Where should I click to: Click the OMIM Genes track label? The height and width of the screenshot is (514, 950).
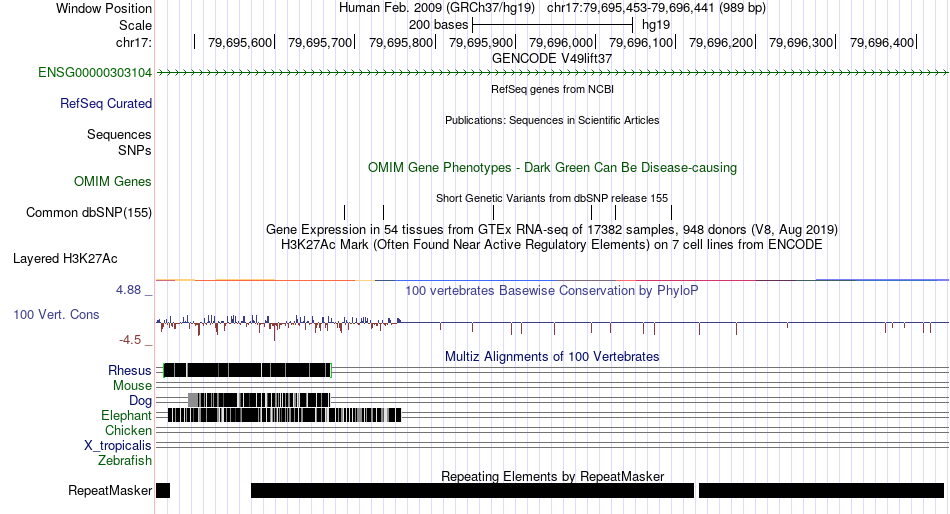click(113, 181)
